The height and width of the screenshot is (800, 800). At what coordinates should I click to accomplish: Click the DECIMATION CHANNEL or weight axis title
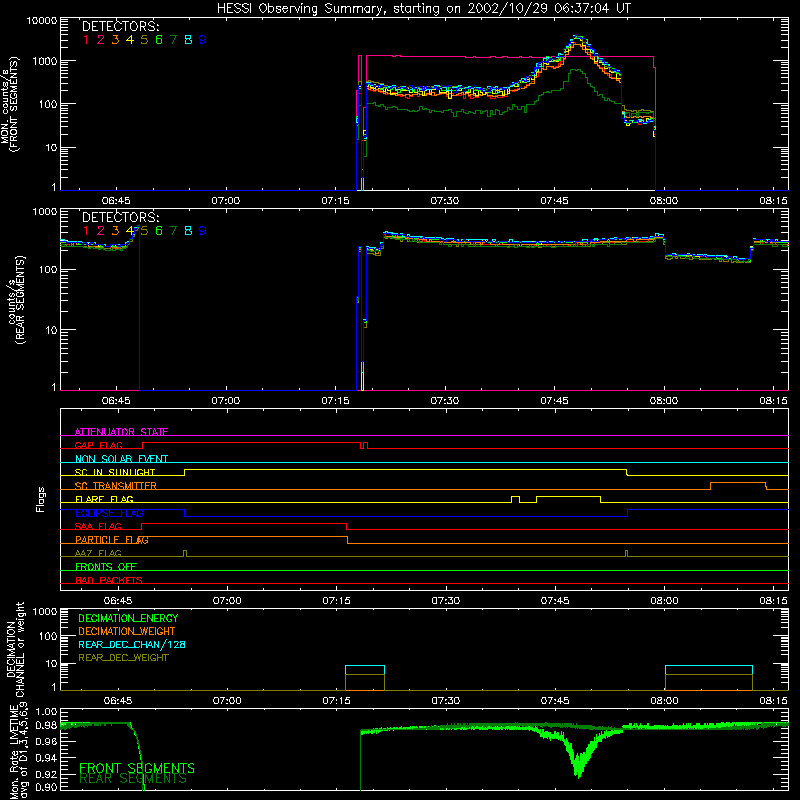tap(15, 649)
